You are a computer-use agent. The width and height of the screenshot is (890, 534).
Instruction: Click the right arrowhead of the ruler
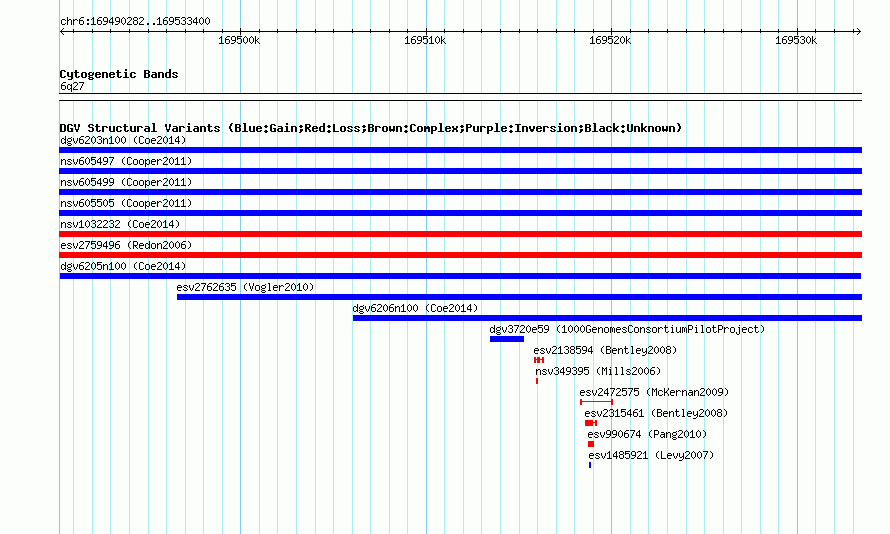tap(858, 31)
